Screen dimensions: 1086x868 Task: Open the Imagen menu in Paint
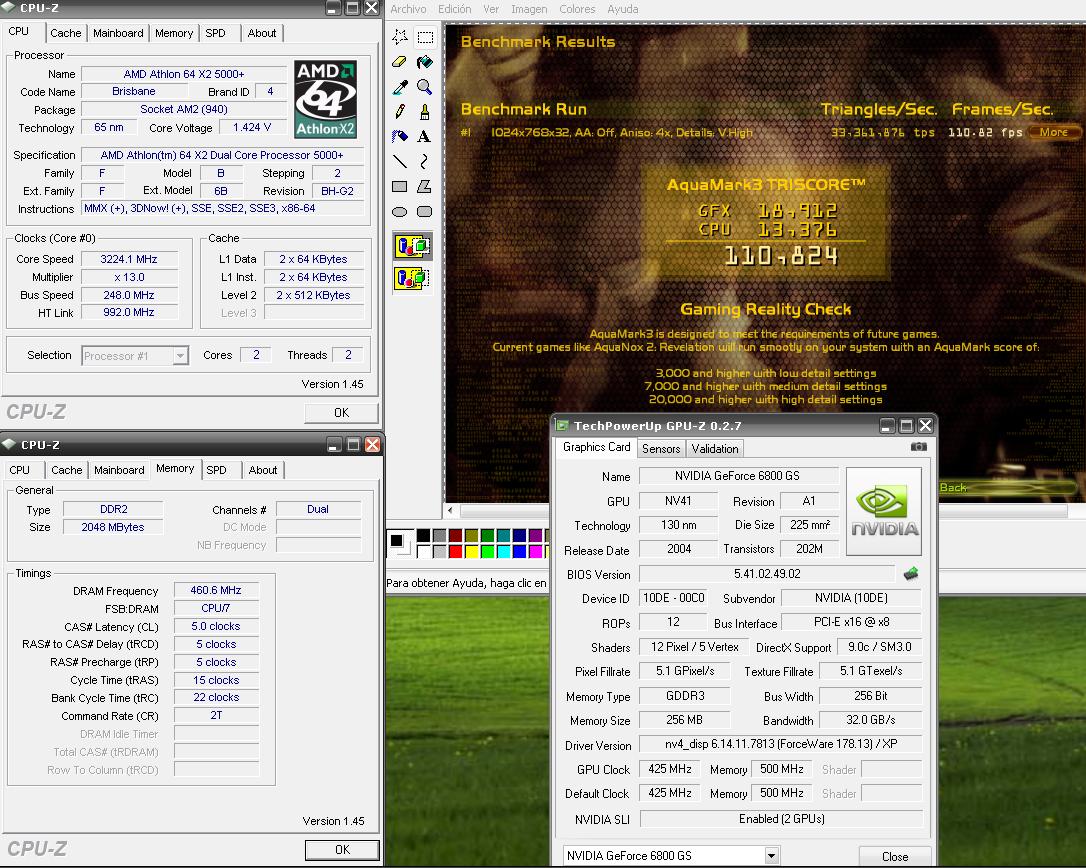tap(529, 9)
